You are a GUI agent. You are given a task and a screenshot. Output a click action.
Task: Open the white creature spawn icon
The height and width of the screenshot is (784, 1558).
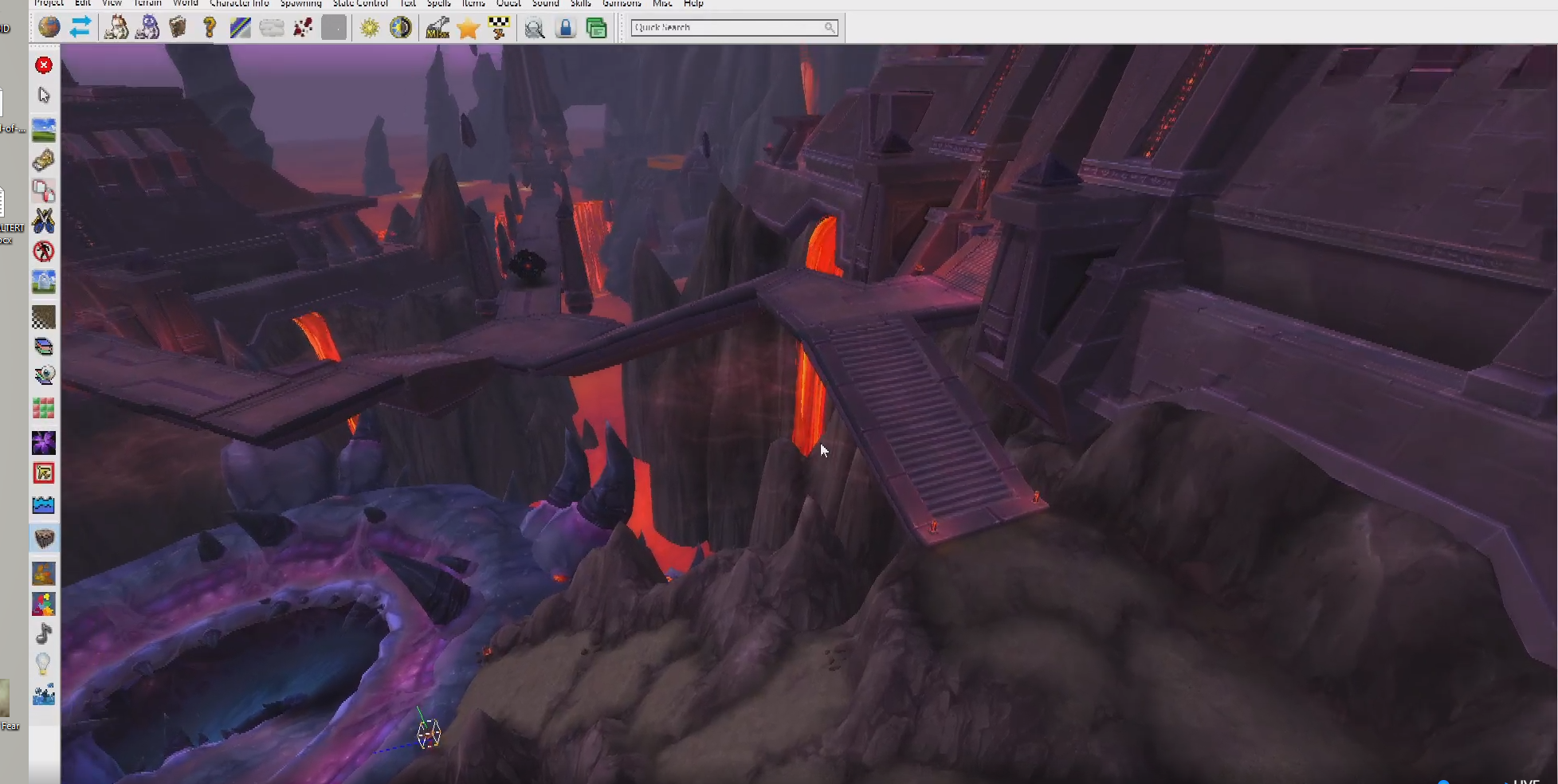pos(116,28)
